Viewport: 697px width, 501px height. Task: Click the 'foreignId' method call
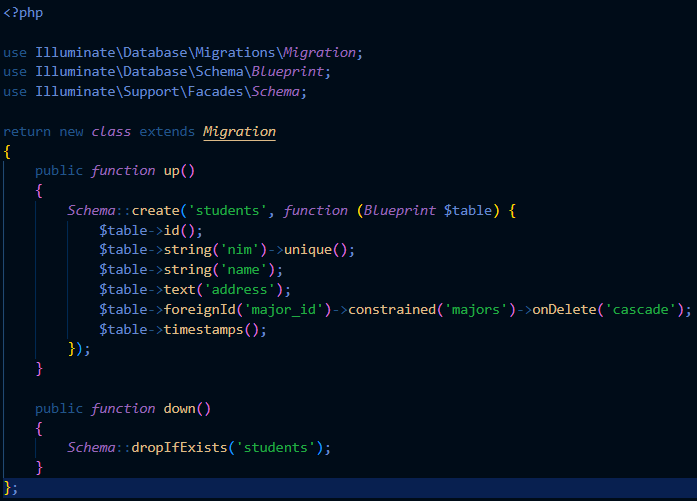point(200,309)
